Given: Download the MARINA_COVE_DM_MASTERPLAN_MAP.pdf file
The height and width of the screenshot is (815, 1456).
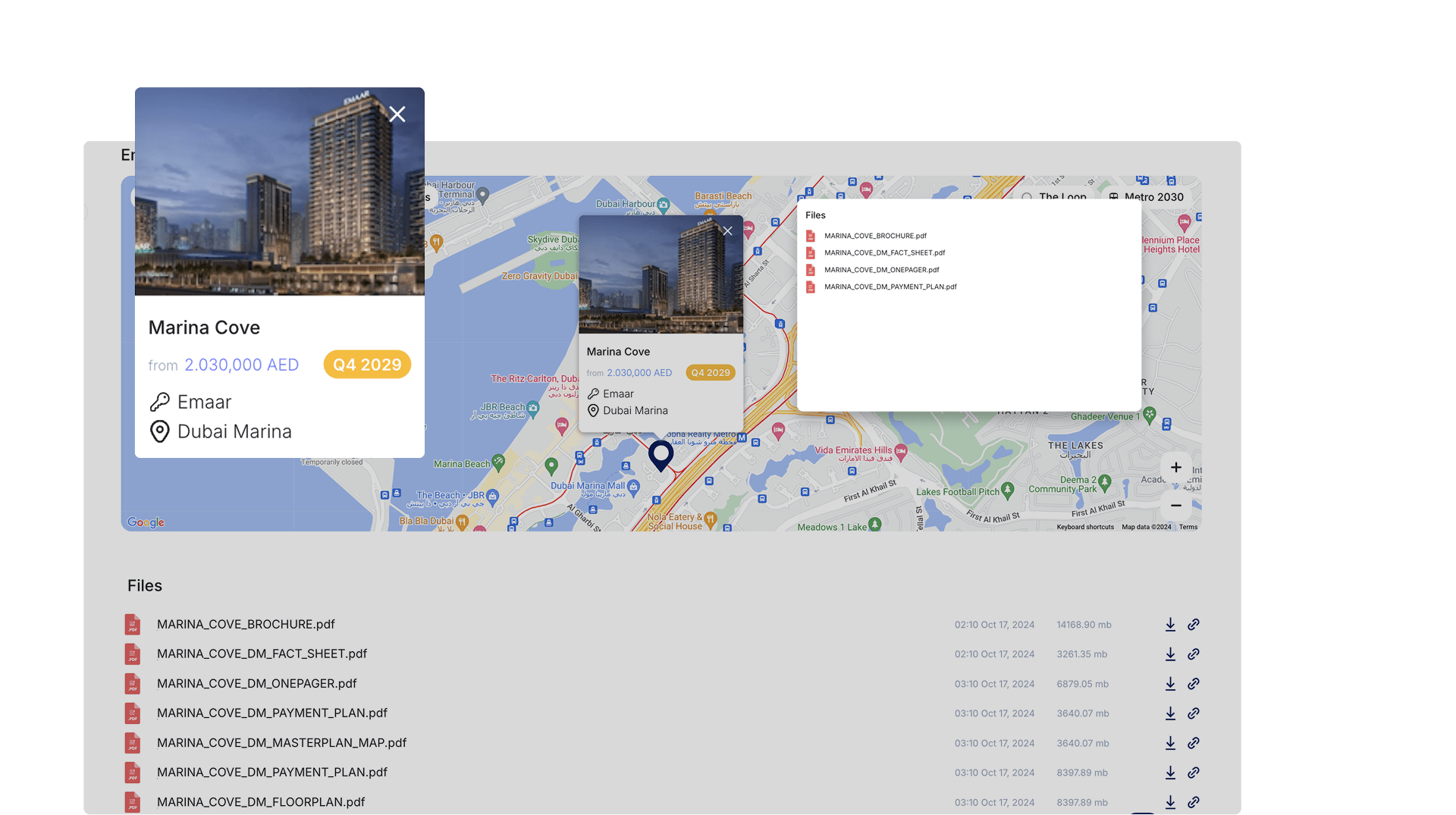Looking at the screenshot, I should (1170, 743).
